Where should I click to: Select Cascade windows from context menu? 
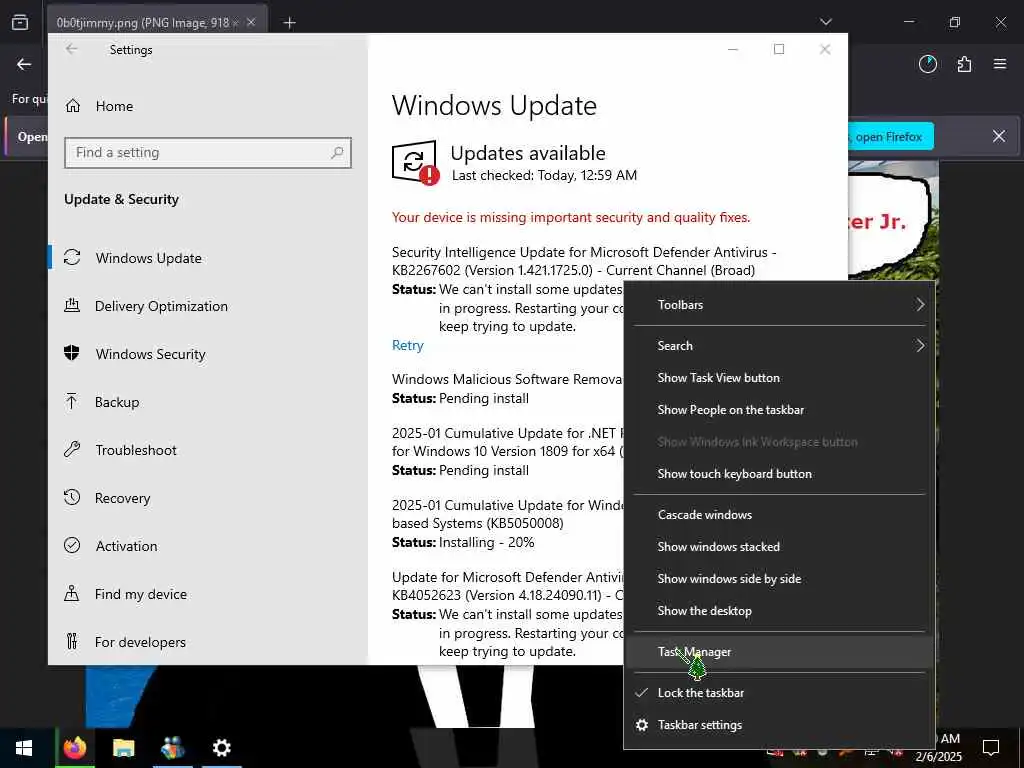[779, 515]
